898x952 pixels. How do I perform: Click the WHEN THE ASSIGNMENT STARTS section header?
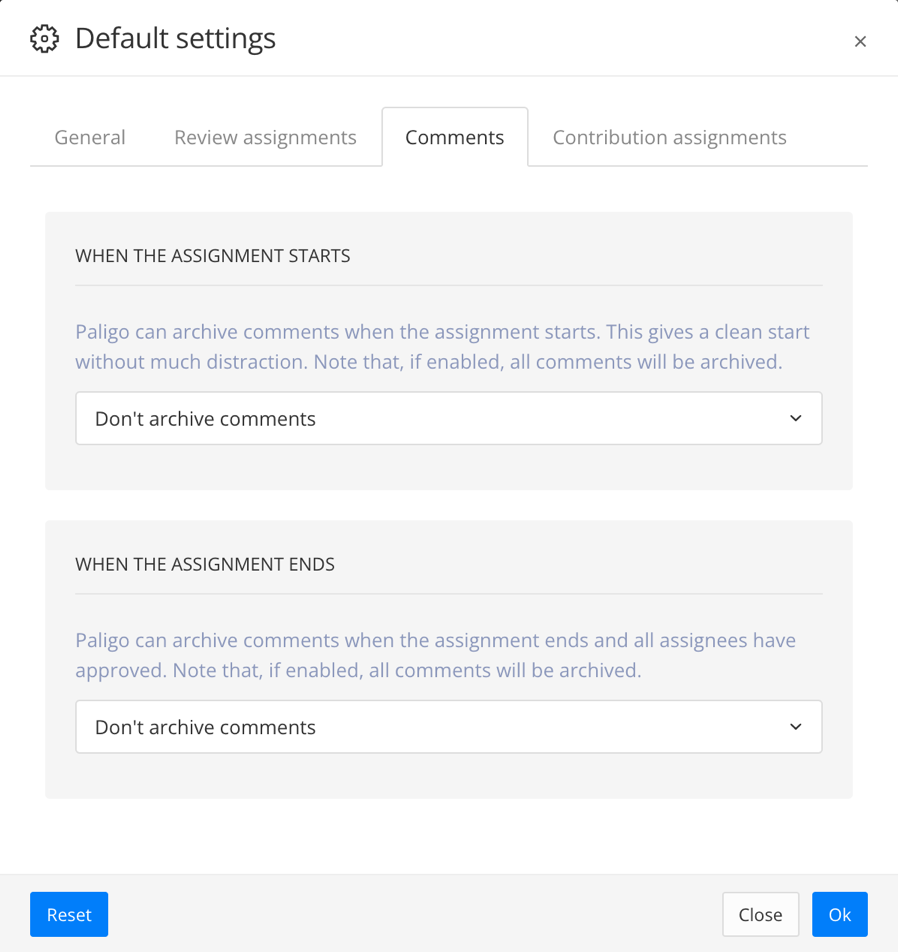(x=212, y=256)
